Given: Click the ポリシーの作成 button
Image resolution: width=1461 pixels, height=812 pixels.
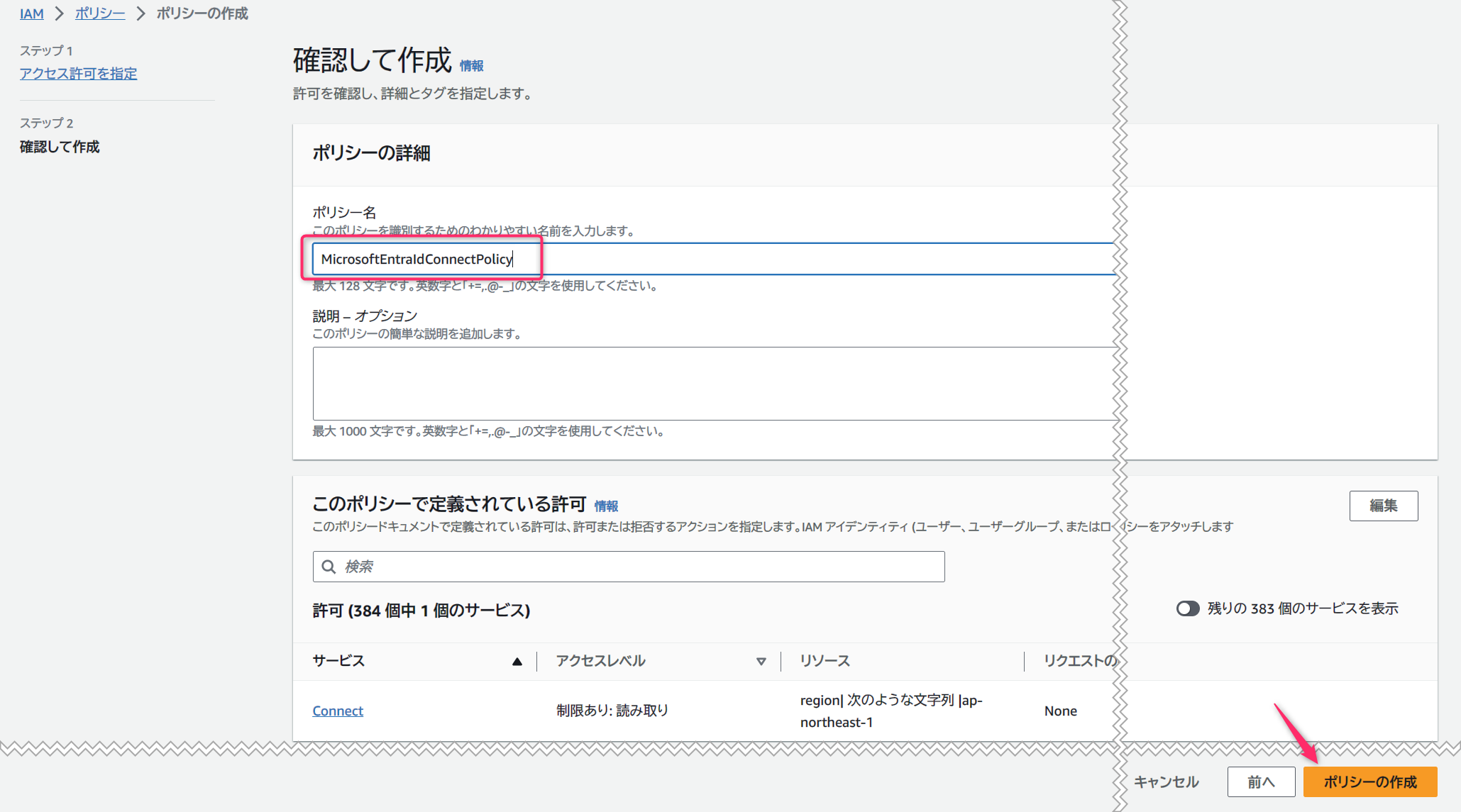Looking at the screenshot, I should click(x=1370, y=782).
